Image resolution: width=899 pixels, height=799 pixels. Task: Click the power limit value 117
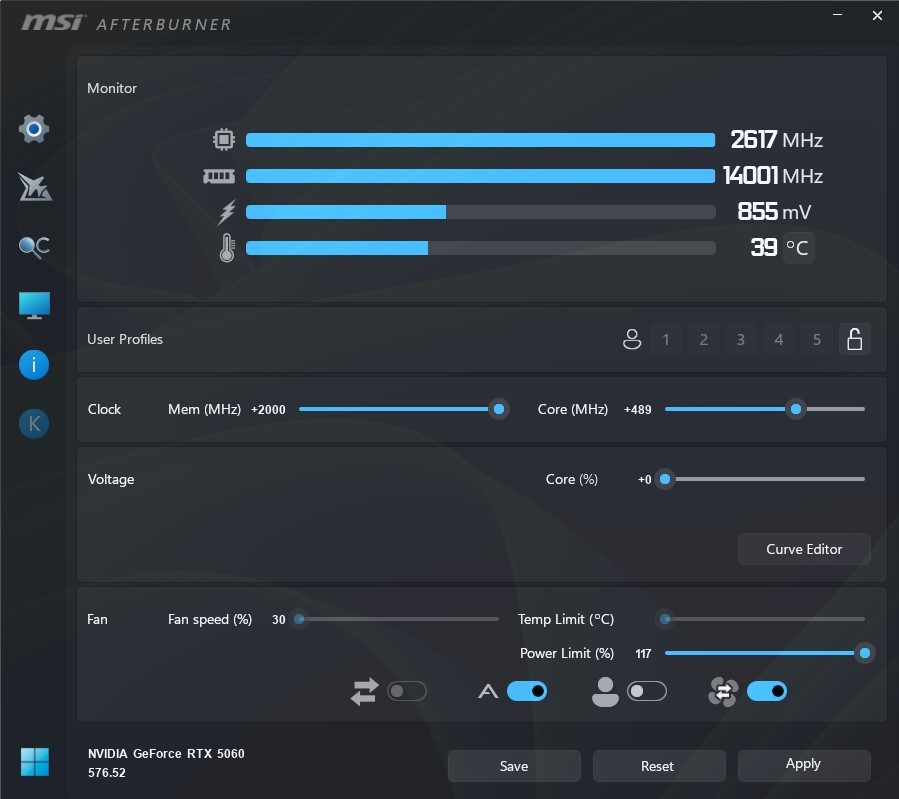pyautogui.click(x=643, y=653)
